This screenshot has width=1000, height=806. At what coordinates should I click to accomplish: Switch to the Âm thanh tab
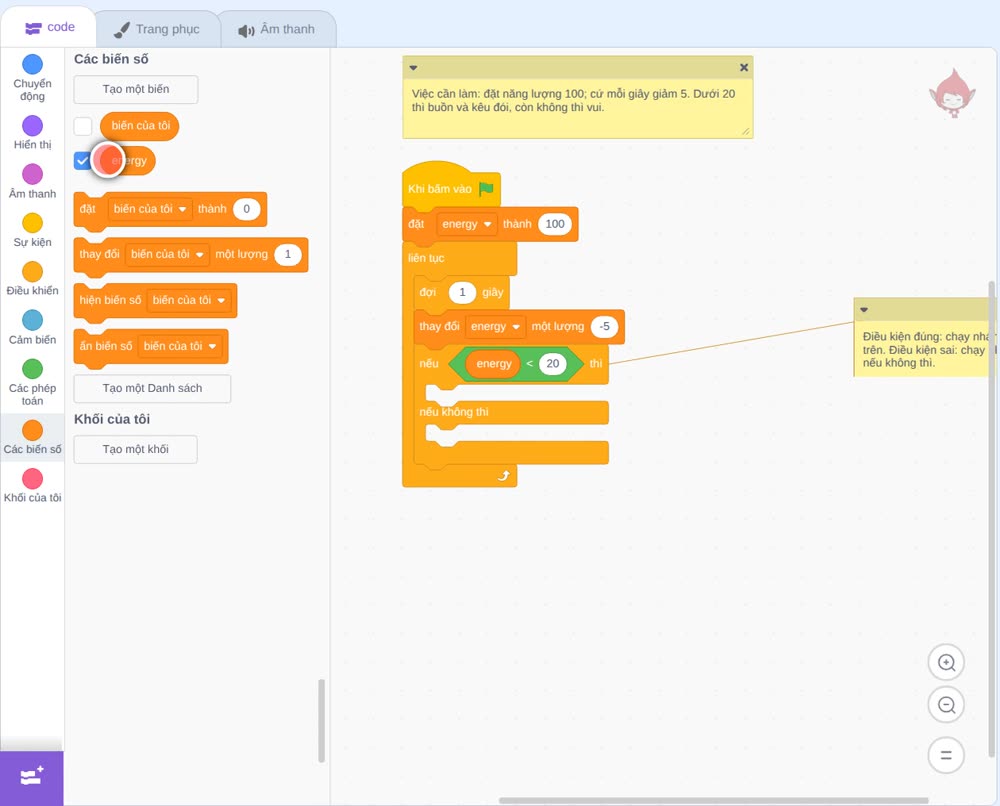point(277,29)
